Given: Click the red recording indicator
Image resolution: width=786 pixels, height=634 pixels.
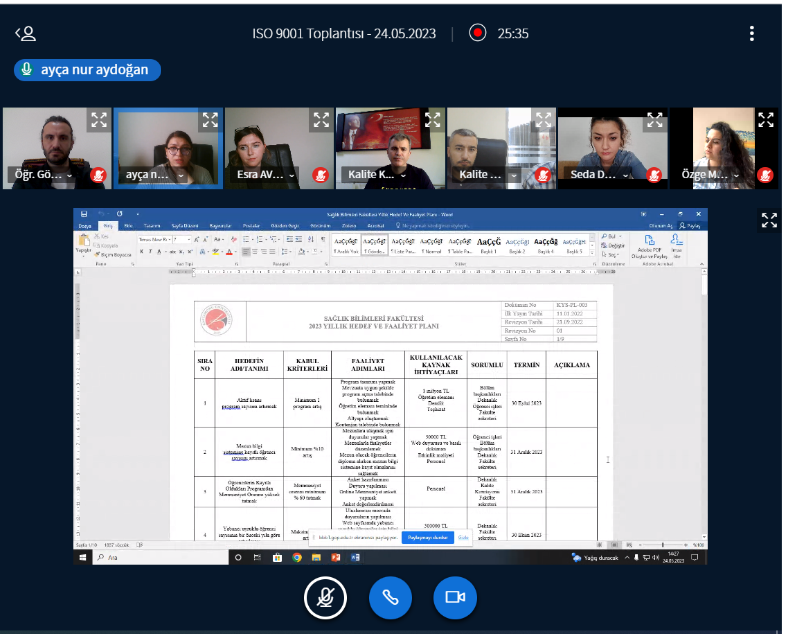Looking at the screenshot, I should 477,33.
